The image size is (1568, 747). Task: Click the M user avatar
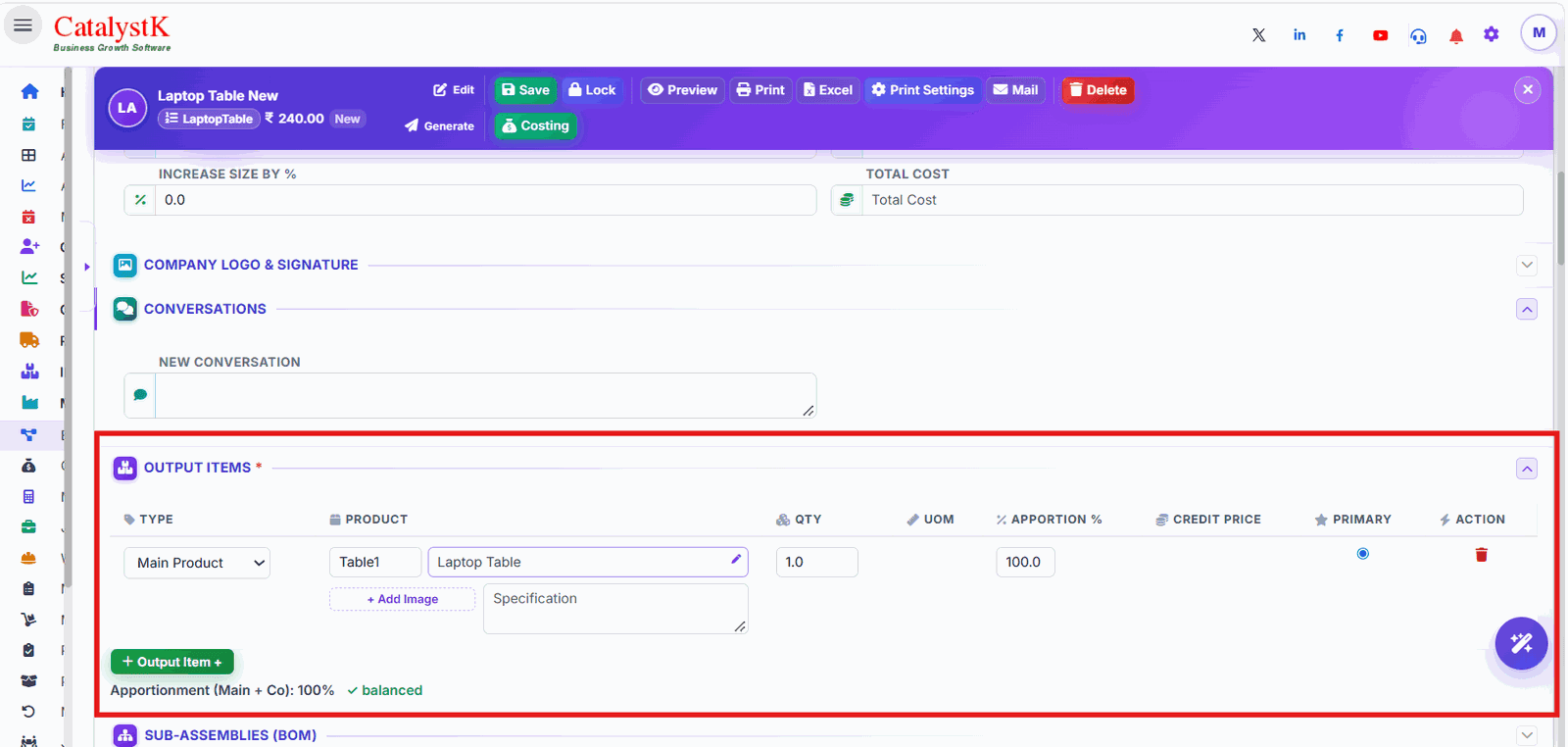[x=1539, y=32]
